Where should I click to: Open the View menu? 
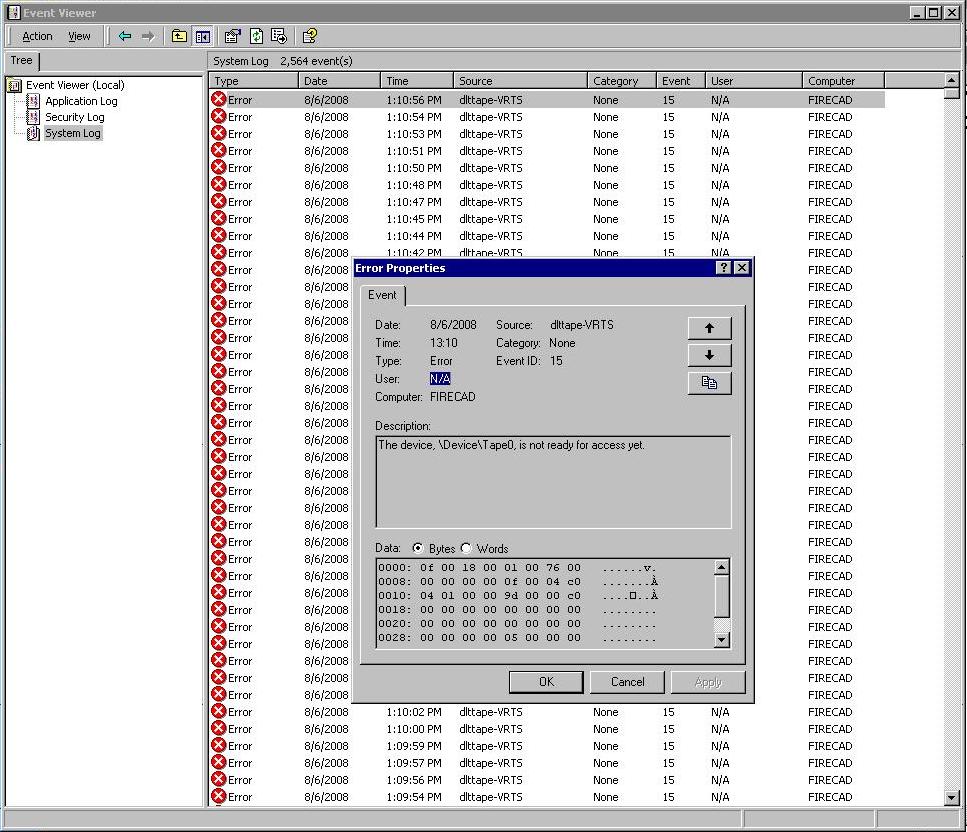click(x=79, y=36)
